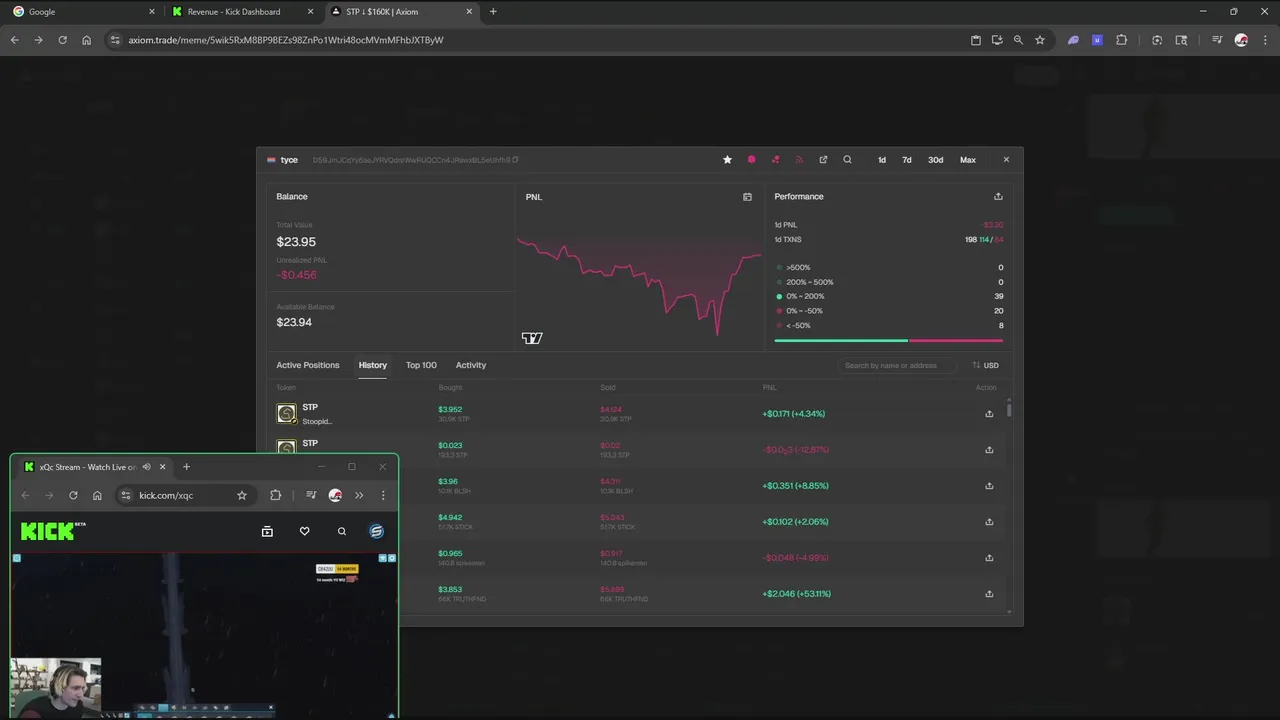This screenshot has width=1280, height=720.
Task: Click the search icon on Kick site
Action: click(x=342, y=532)
